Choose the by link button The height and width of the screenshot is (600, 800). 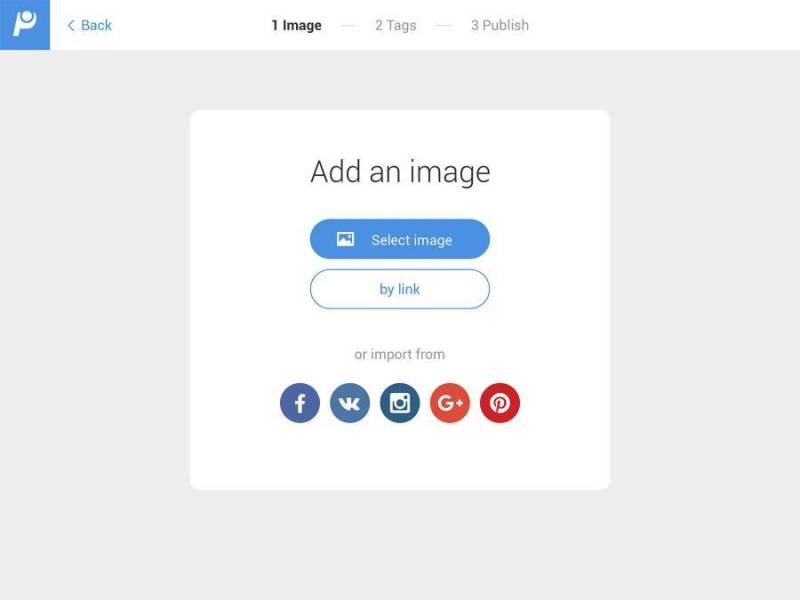click(399, 289)
